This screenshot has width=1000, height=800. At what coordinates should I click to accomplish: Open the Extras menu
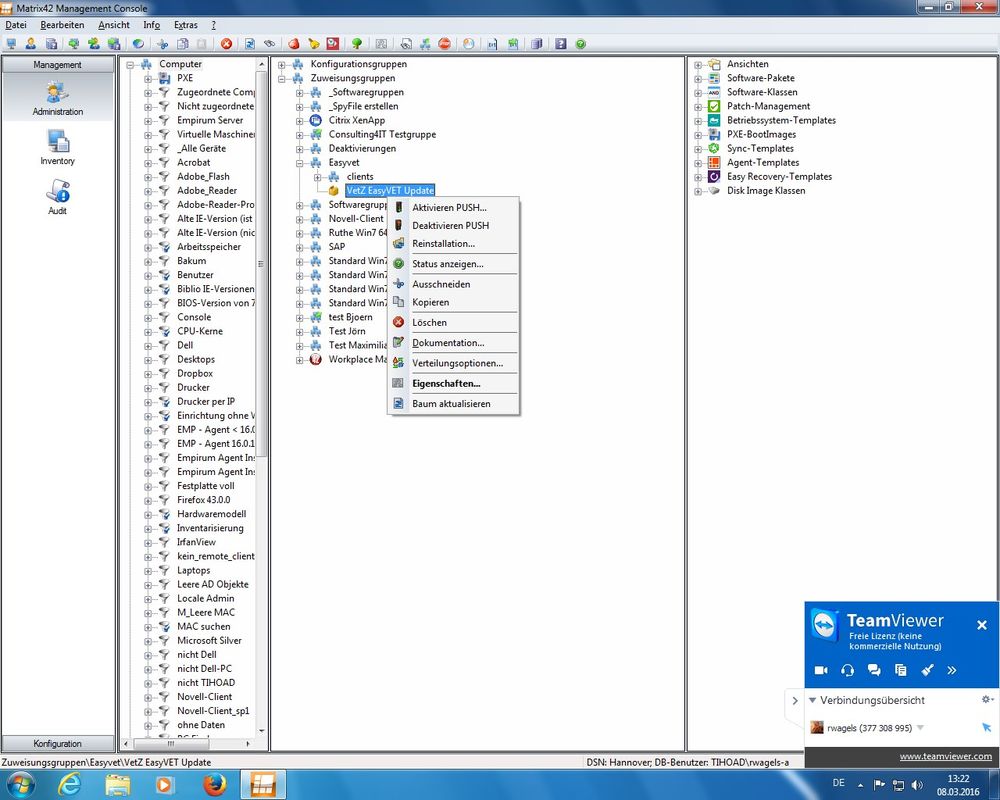click(x=185, y=24)
